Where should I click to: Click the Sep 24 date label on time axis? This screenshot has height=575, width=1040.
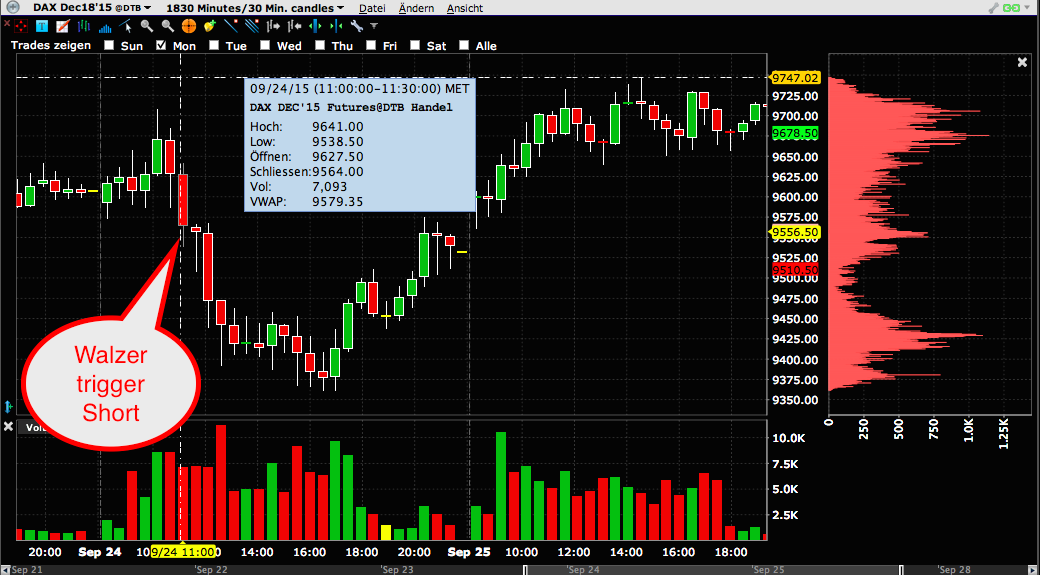(x=99, y=552)
